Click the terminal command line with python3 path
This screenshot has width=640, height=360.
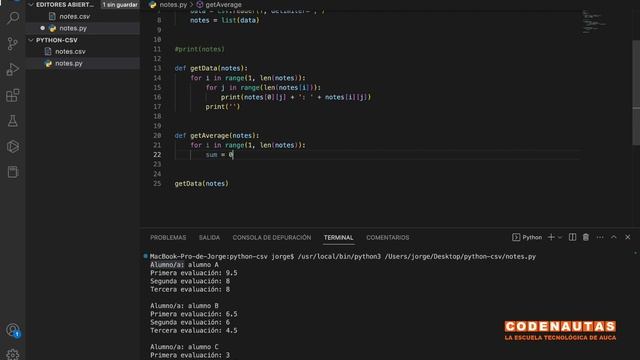[x=343, y=256]
